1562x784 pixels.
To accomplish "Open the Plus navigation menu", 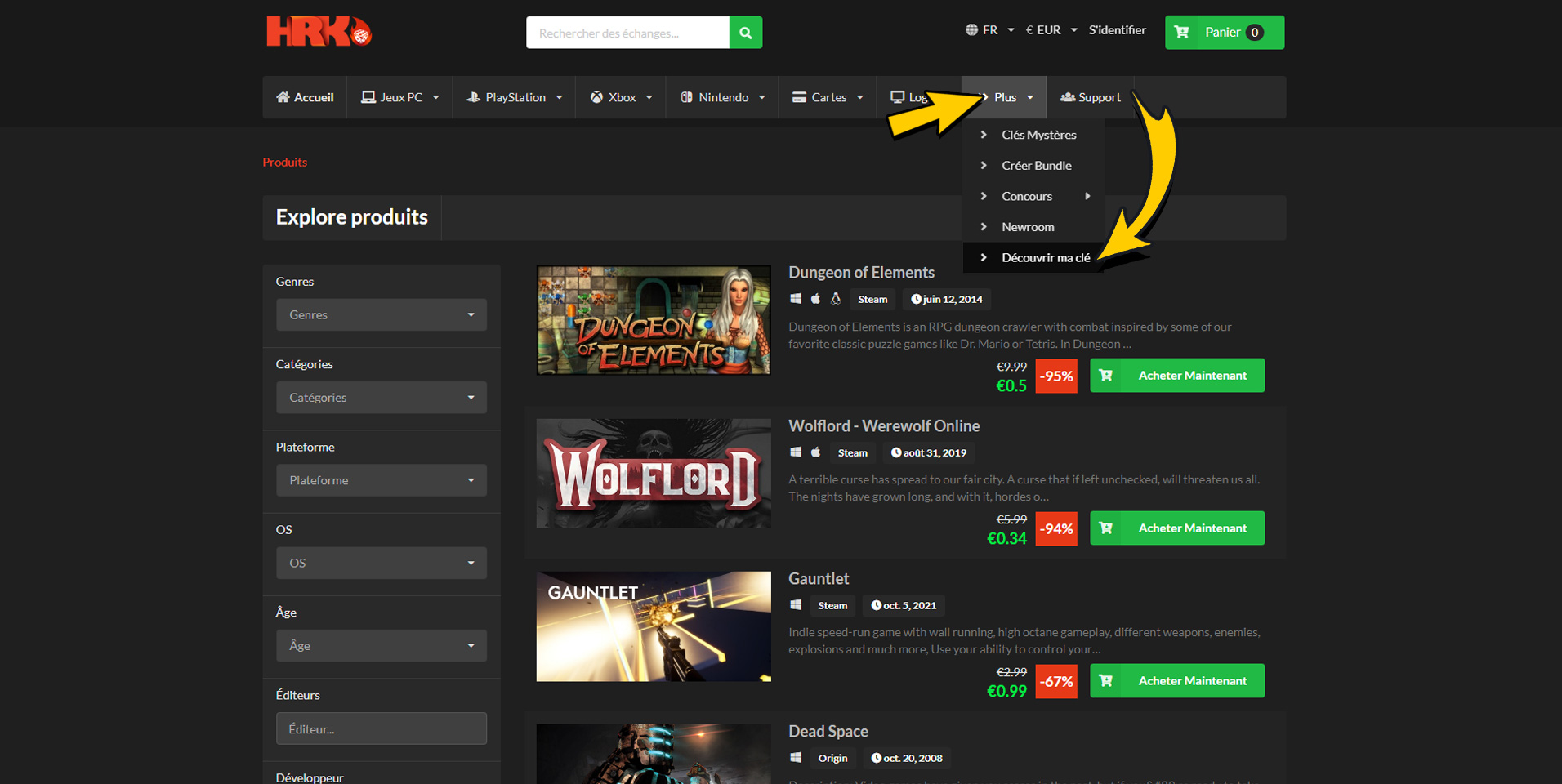I will tap(1005, 97).
